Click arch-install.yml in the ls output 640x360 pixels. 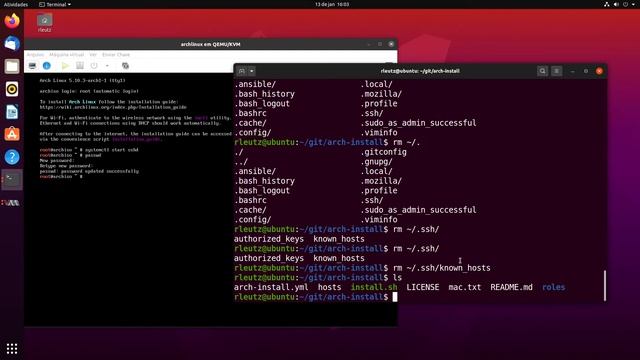(271, 287)
